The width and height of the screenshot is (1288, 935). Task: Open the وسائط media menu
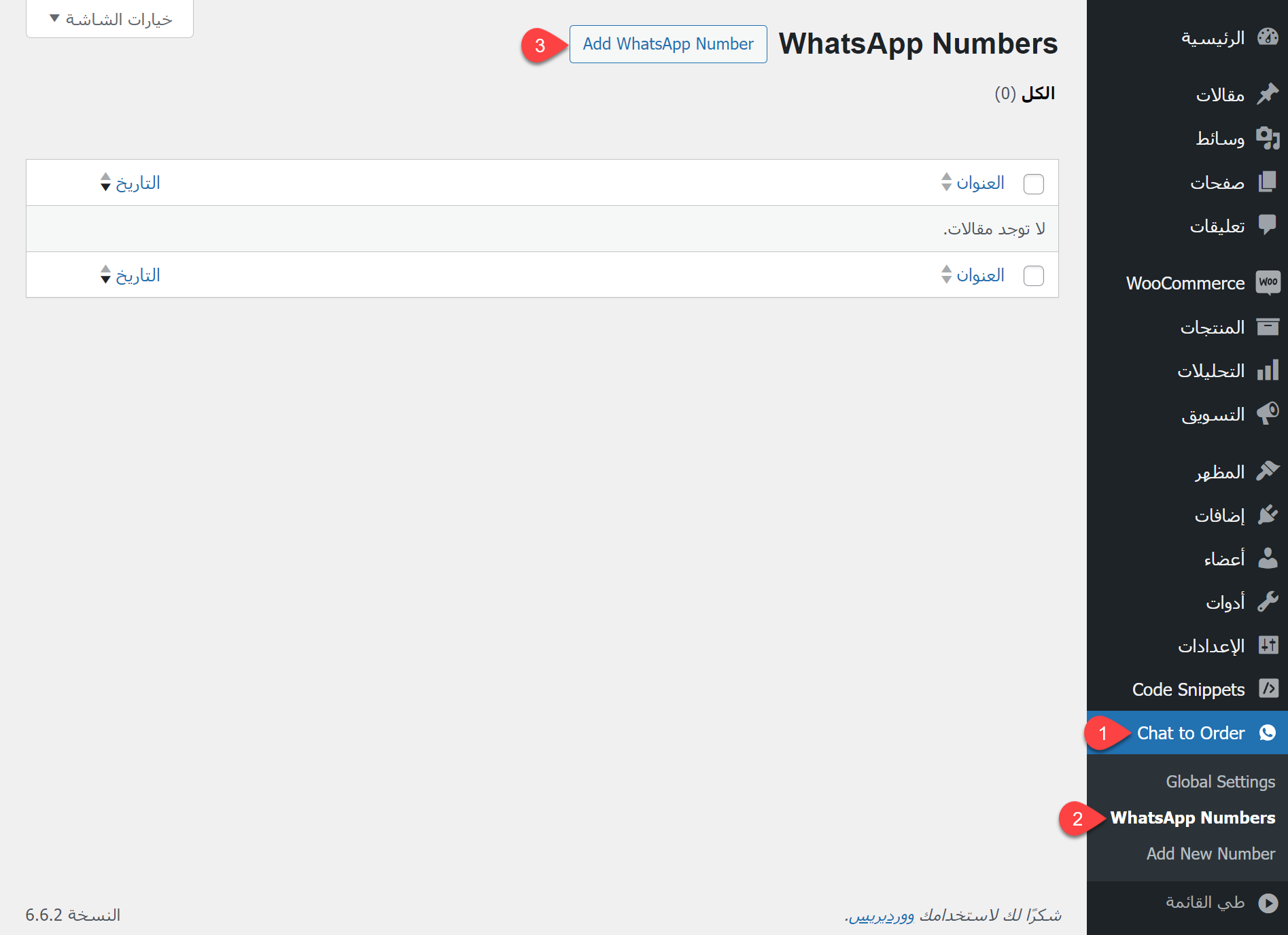[1187, 138]
